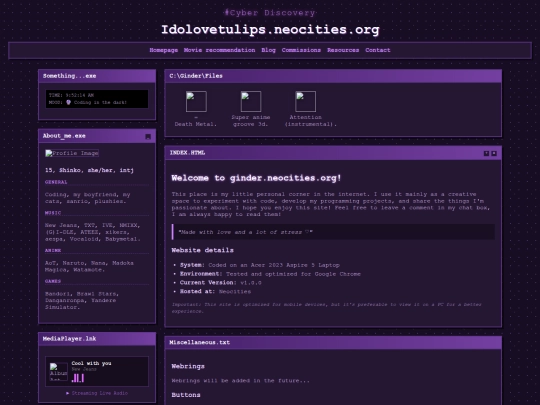Click the purple equalizer bars in MediaPlayer
This screenshot has width=540, height=405.
coord(78,378)
